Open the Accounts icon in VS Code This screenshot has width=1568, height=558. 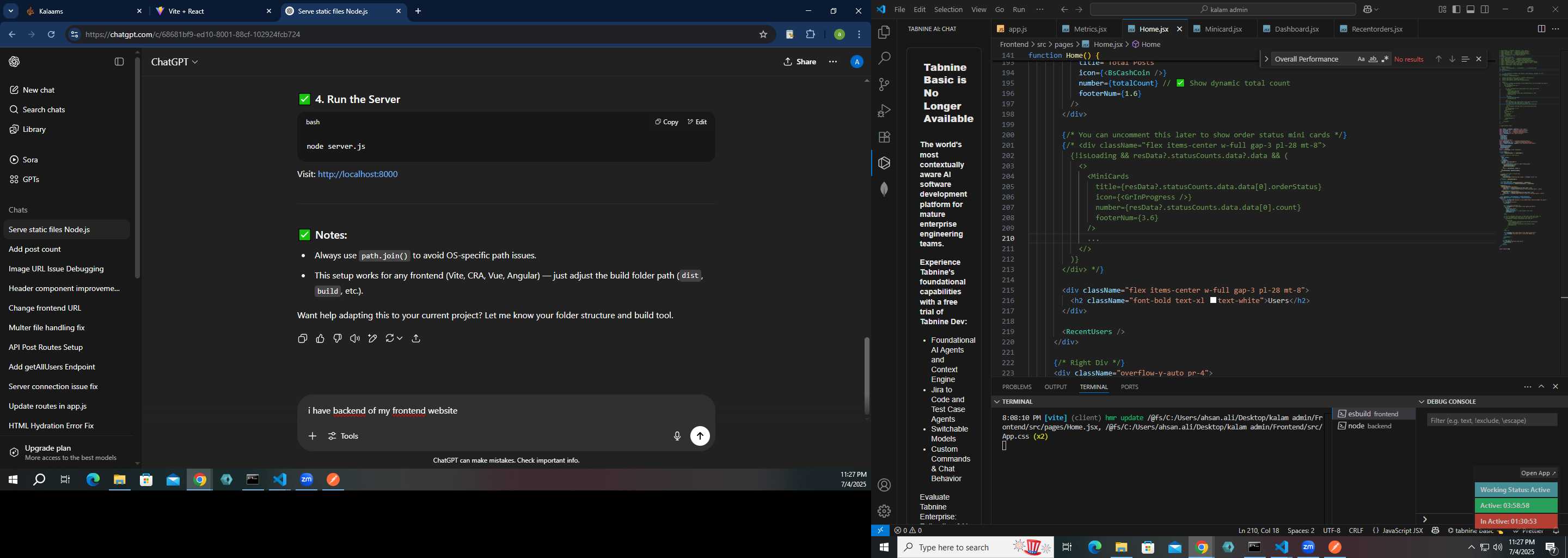884,486
